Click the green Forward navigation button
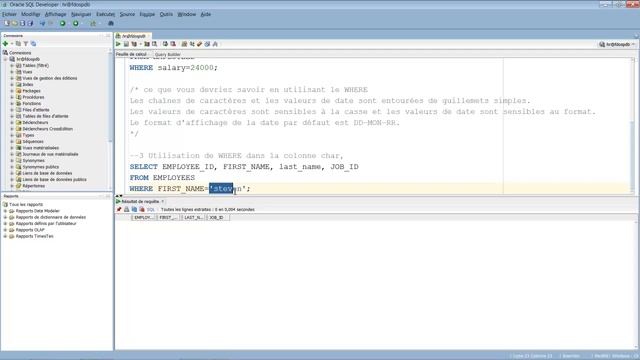640x360 pixels. [x=76, y=24]
